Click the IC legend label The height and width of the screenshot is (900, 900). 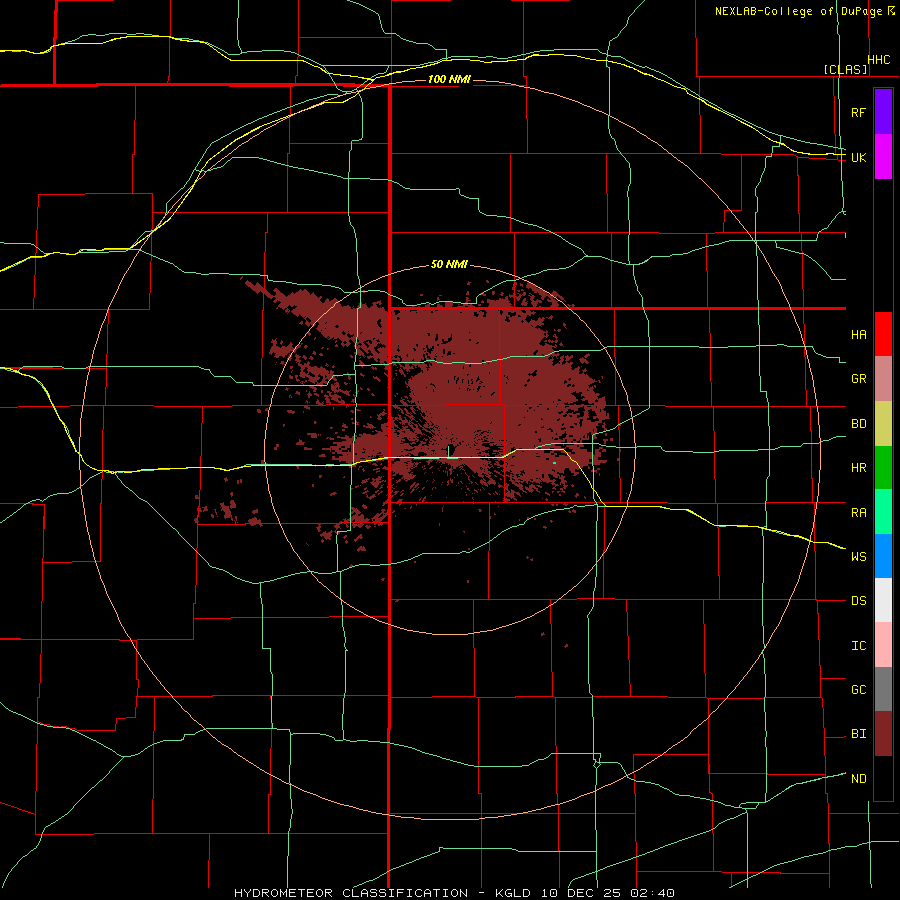coord(858,646)
